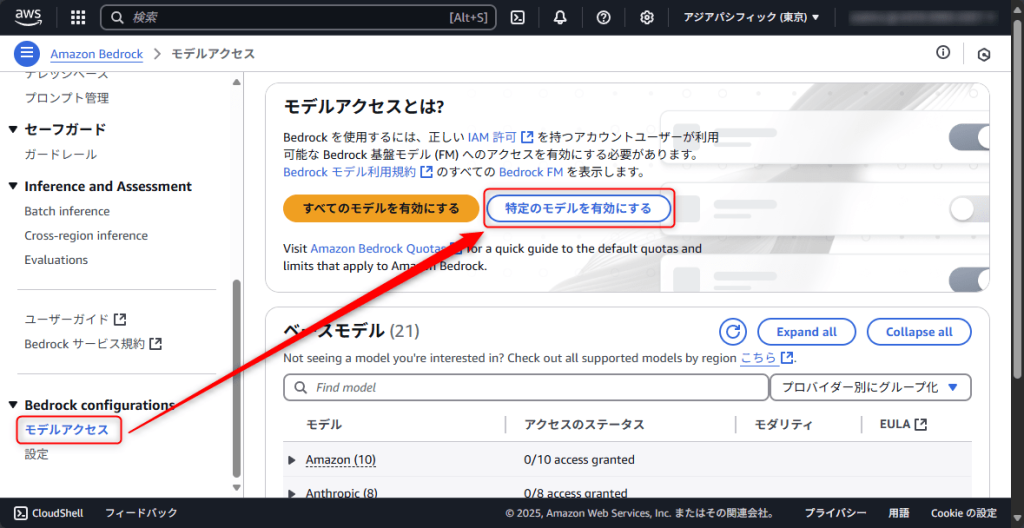Click the Amazon (10) provider name
The image size is (1024, 528).
340,460
